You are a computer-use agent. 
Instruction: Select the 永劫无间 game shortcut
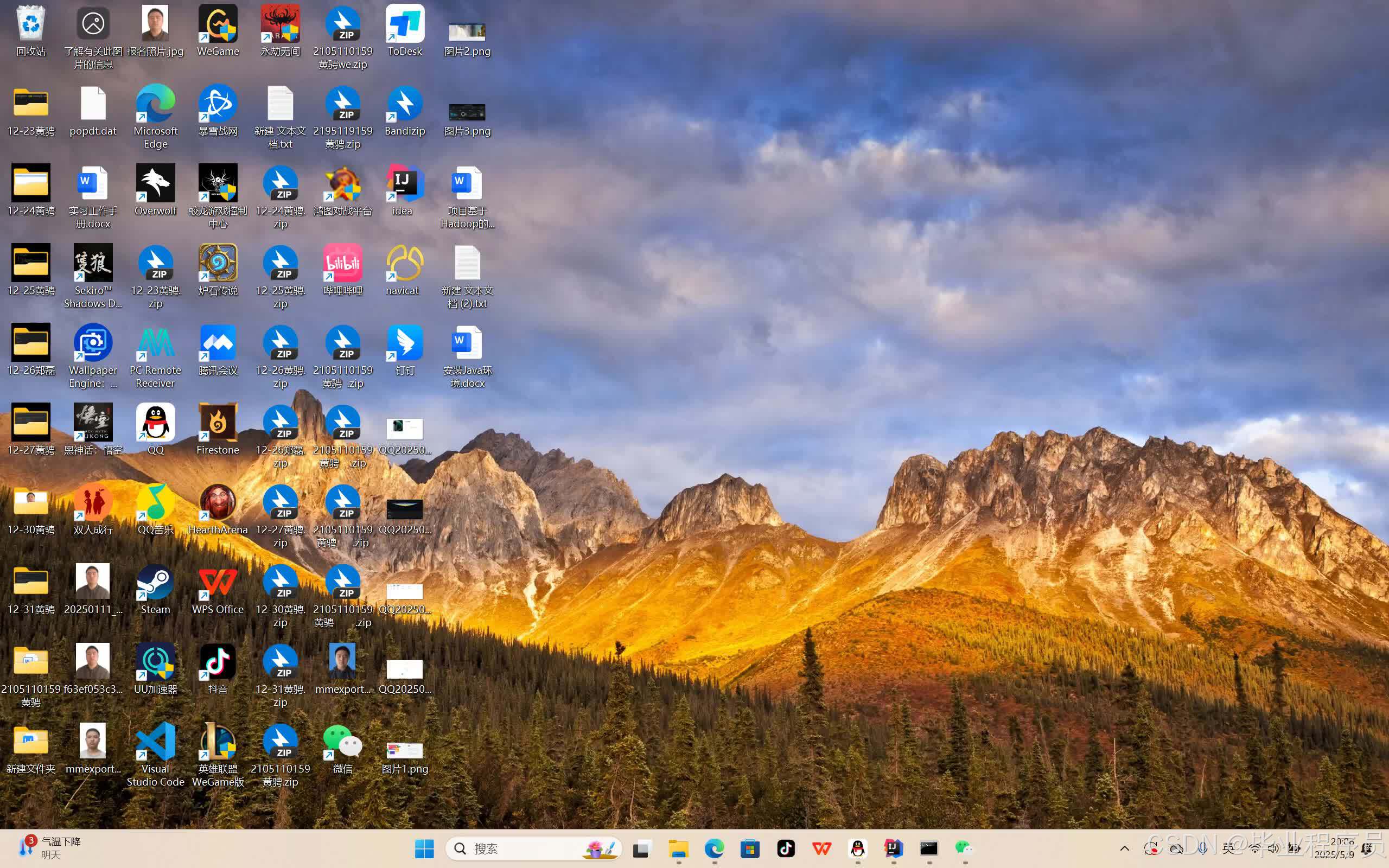tap(280, 31)
